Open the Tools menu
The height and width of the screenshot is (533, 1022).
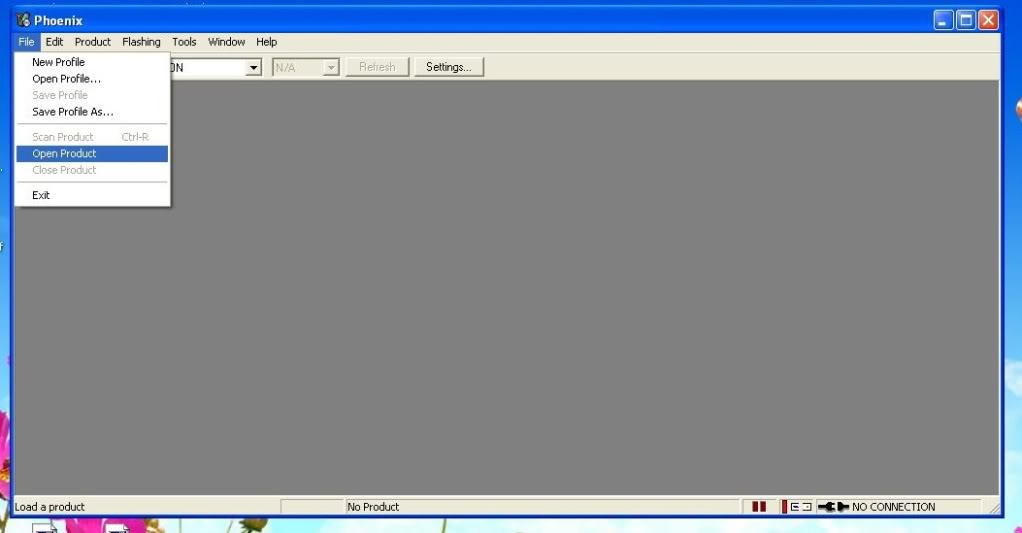[x=184, y=42]
